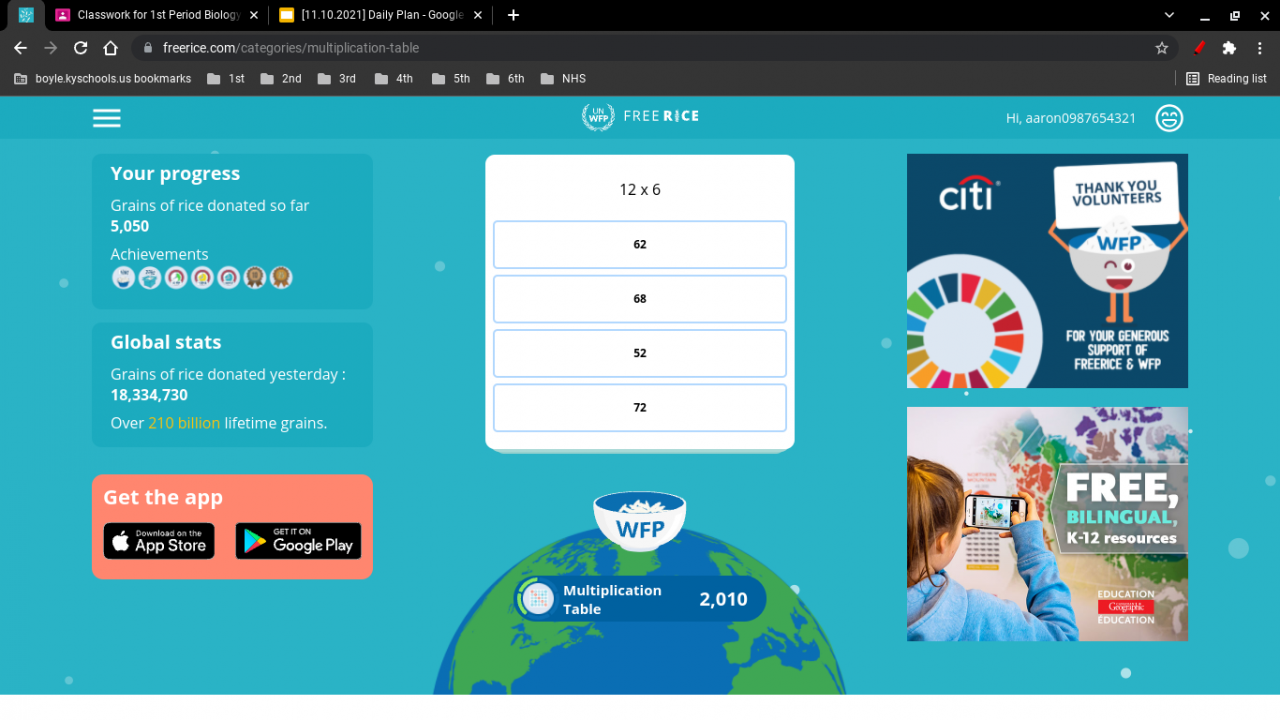Click the brown ribbon achievement badge
This screenshot has width=1280, height=720.
tap(255, 277)
